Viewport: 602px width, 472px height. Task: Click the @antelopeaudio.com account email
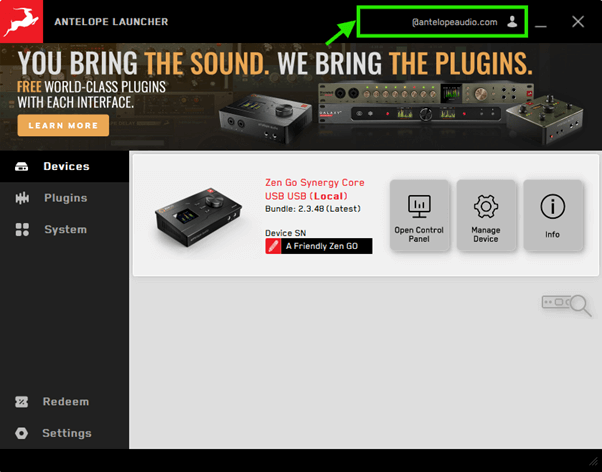[x=455, y=22]
